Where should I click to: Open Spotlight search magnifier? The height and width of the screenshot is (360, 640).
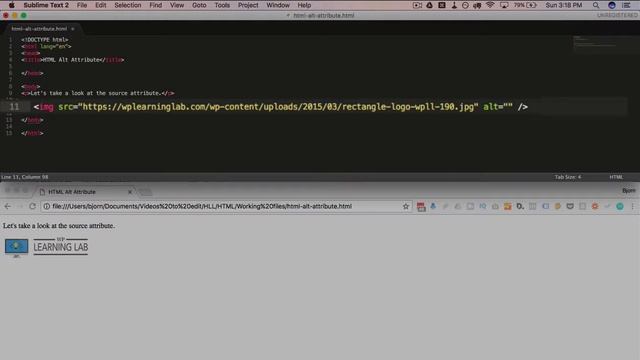click(596, 5)
